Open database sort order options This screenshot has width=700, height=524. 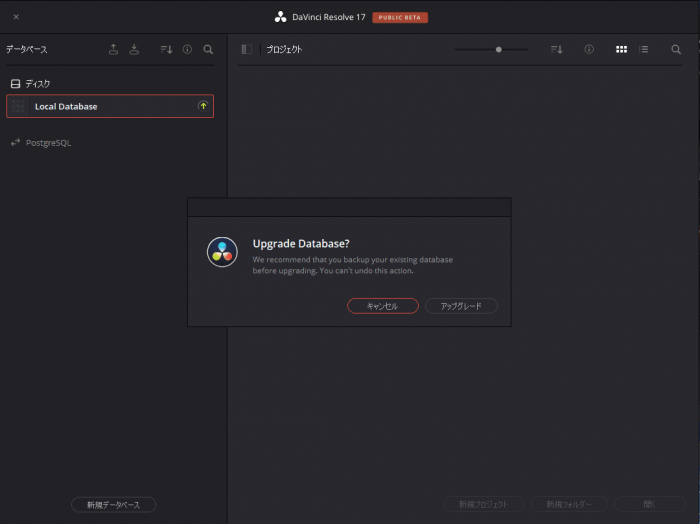(x=167, y=49)
